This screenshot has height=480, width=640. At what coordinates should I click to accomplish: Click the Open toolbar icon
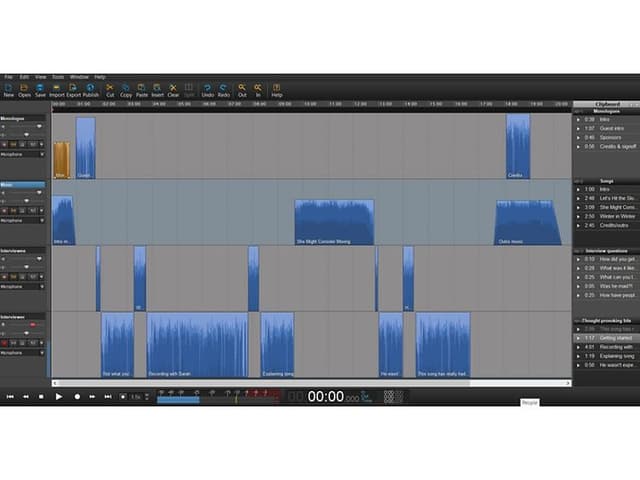[x=24, y=91]
